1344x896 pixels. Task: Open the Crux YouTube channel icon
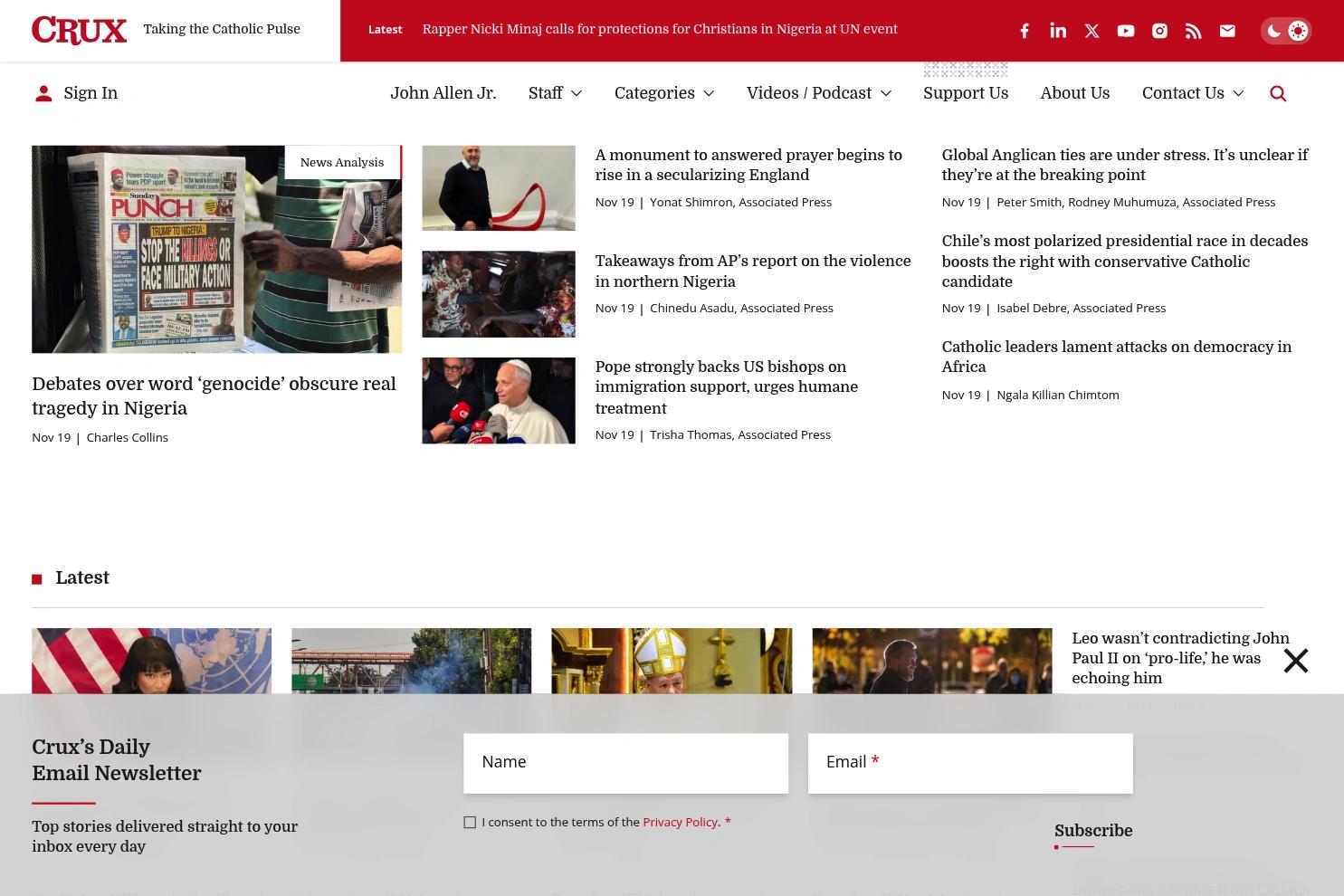pos(1126,31)
